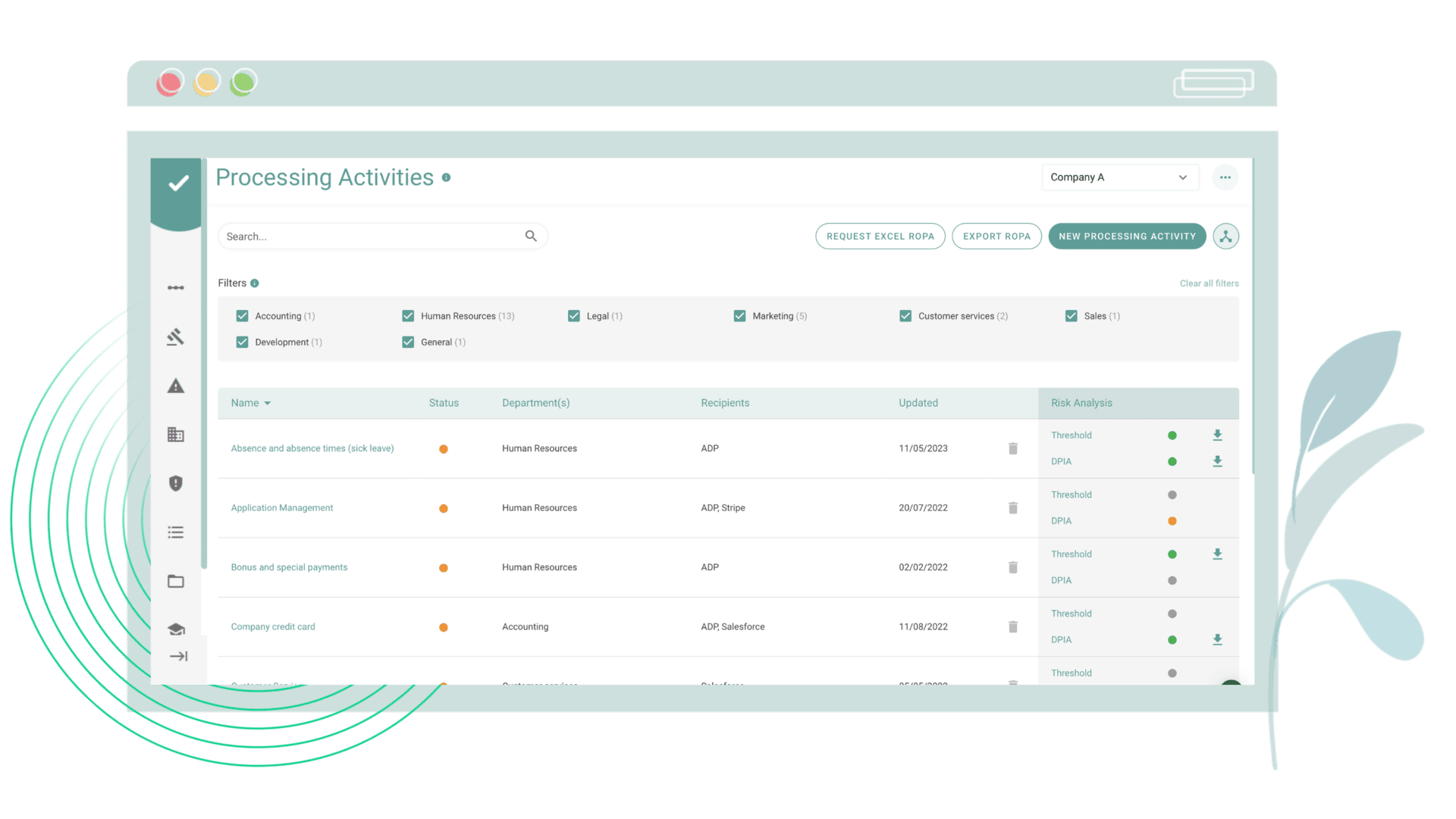Delete the Application Management row
Screen dimensions: 1456x819
click(x=1013, y=508)
